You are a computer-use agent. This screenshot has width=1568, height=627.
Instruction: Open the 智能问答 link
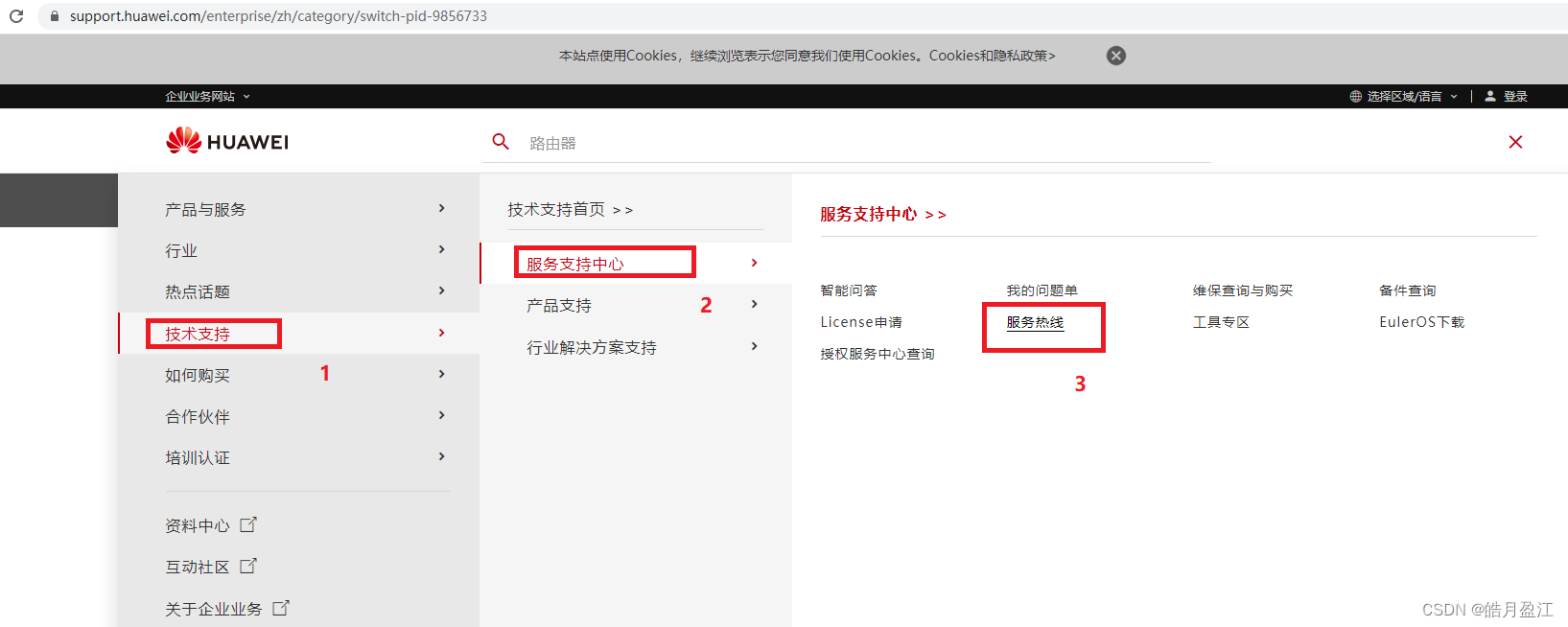[x=849, y=290]
